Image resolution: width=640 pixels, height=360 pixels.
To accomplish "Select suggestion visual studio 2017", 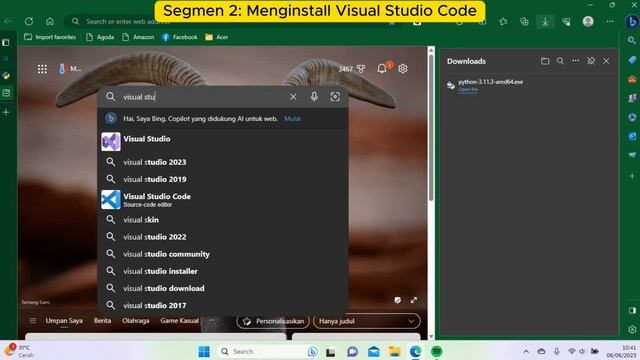I will pos(223,305).
